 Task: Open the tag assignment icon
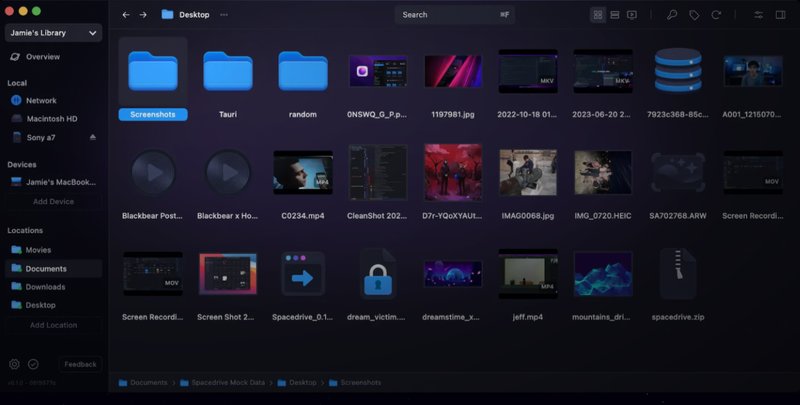[x=694, y=15]
